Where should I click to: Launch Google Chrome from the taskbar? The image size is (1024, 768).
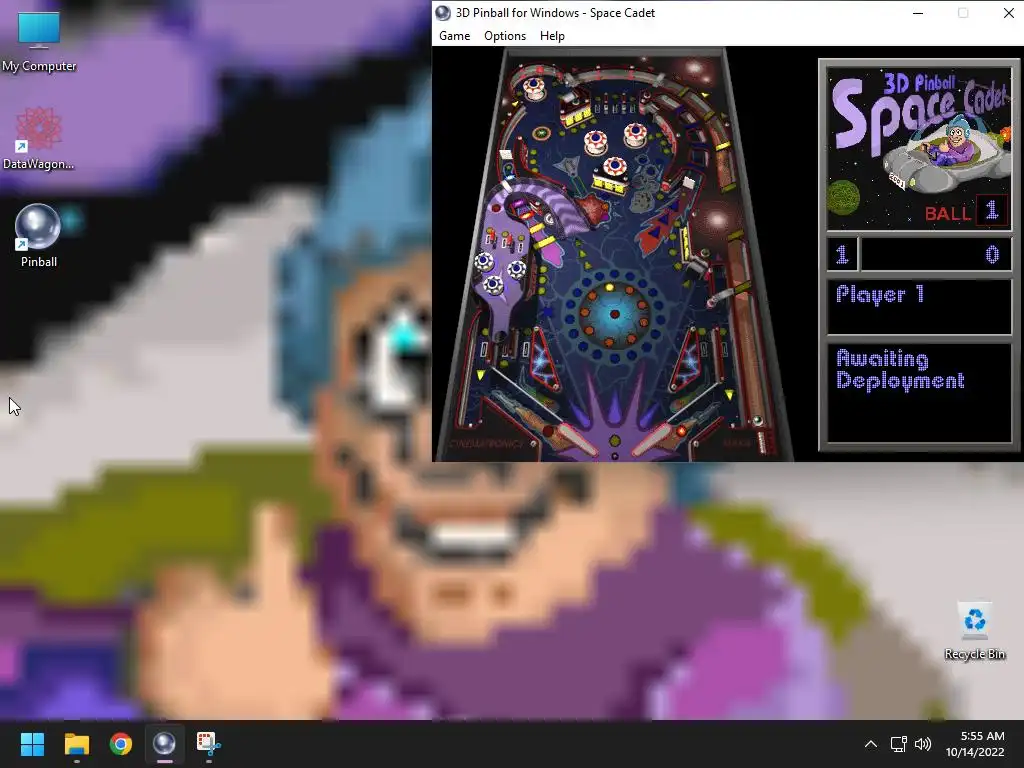121,744
